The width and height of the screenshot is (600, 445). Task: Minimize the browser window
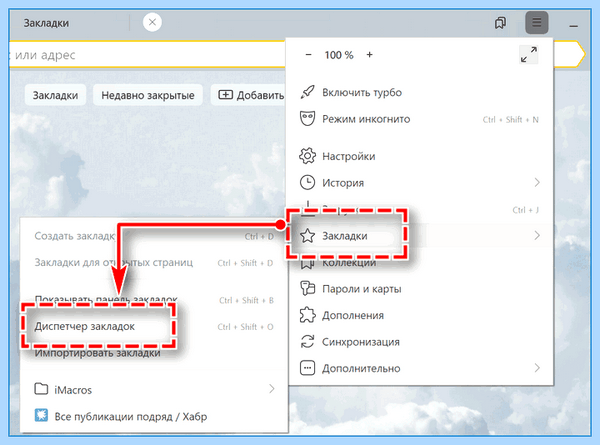point(573,26)
